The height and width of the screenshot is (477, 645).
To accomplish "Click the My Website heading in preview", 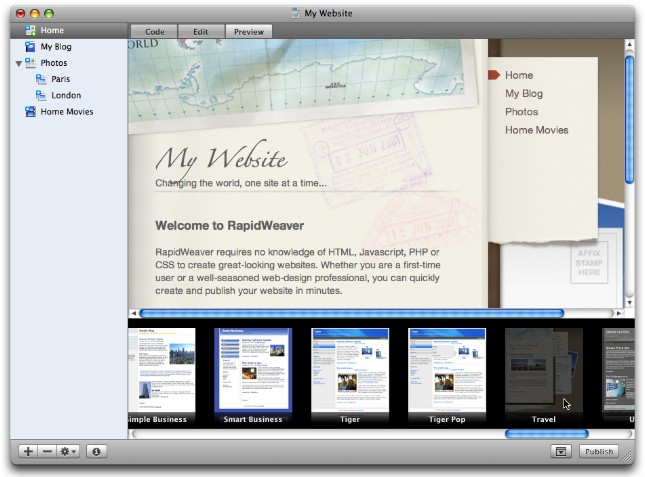I will [221, 158].
